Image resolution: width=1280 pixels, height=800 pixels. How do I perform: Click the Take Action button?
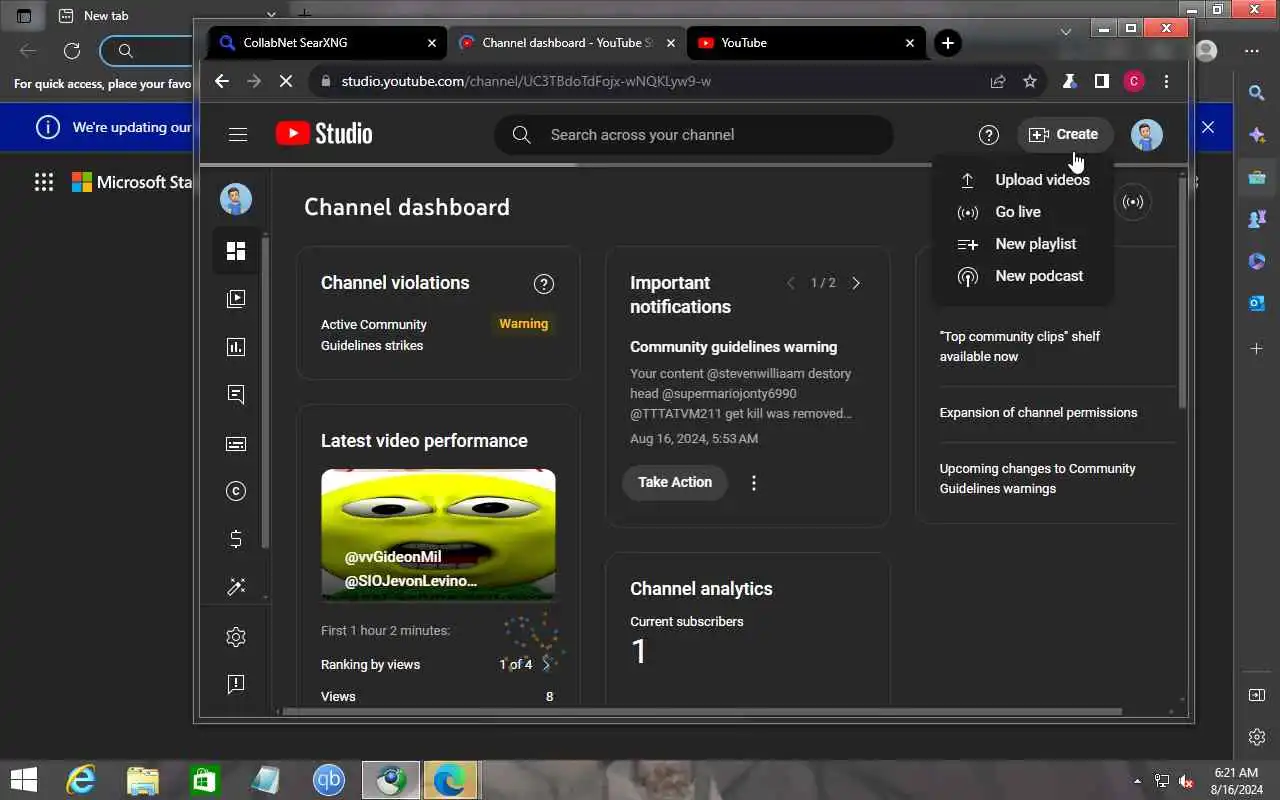(x=675, y=482)
